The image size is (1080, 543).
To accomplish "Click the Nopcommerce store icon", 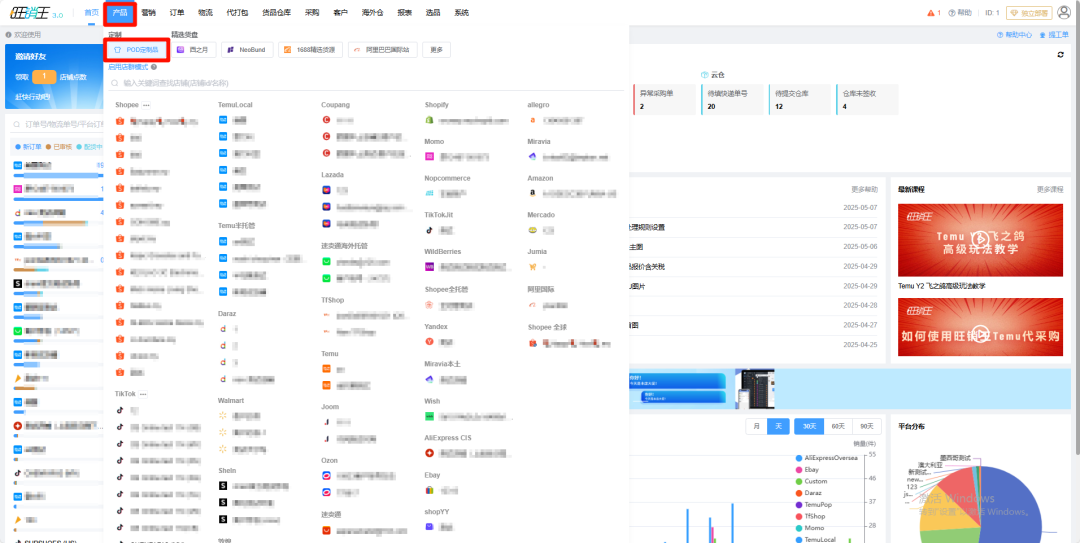I will [429, 194].
